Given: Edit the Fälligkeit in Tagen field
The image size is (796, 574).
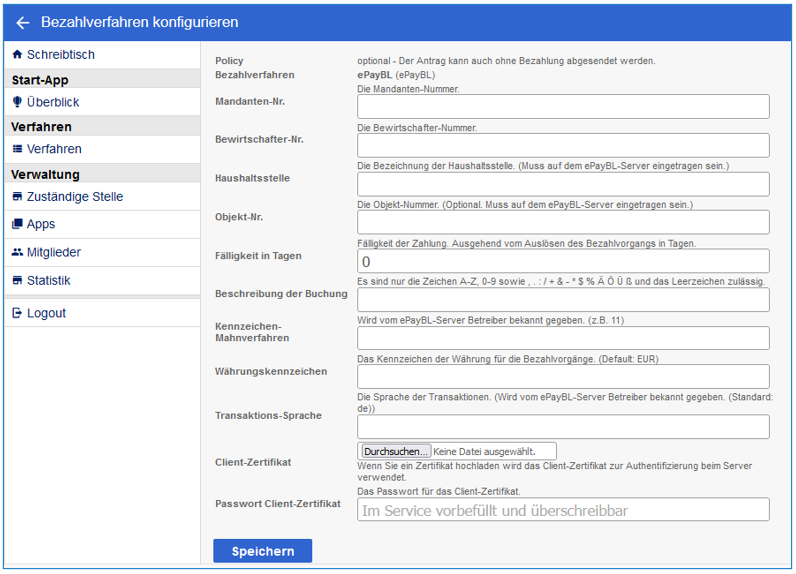Looking at the screenshot, I should tap(563, 261).
